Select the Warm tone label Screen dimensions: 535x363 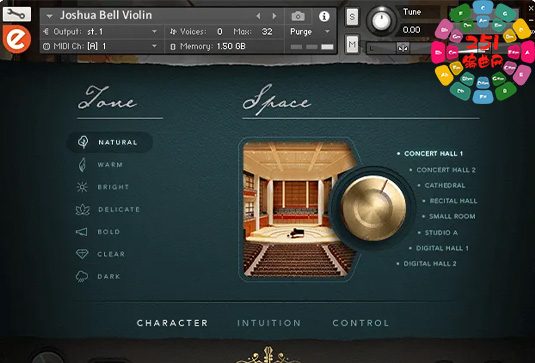(110, 165)
